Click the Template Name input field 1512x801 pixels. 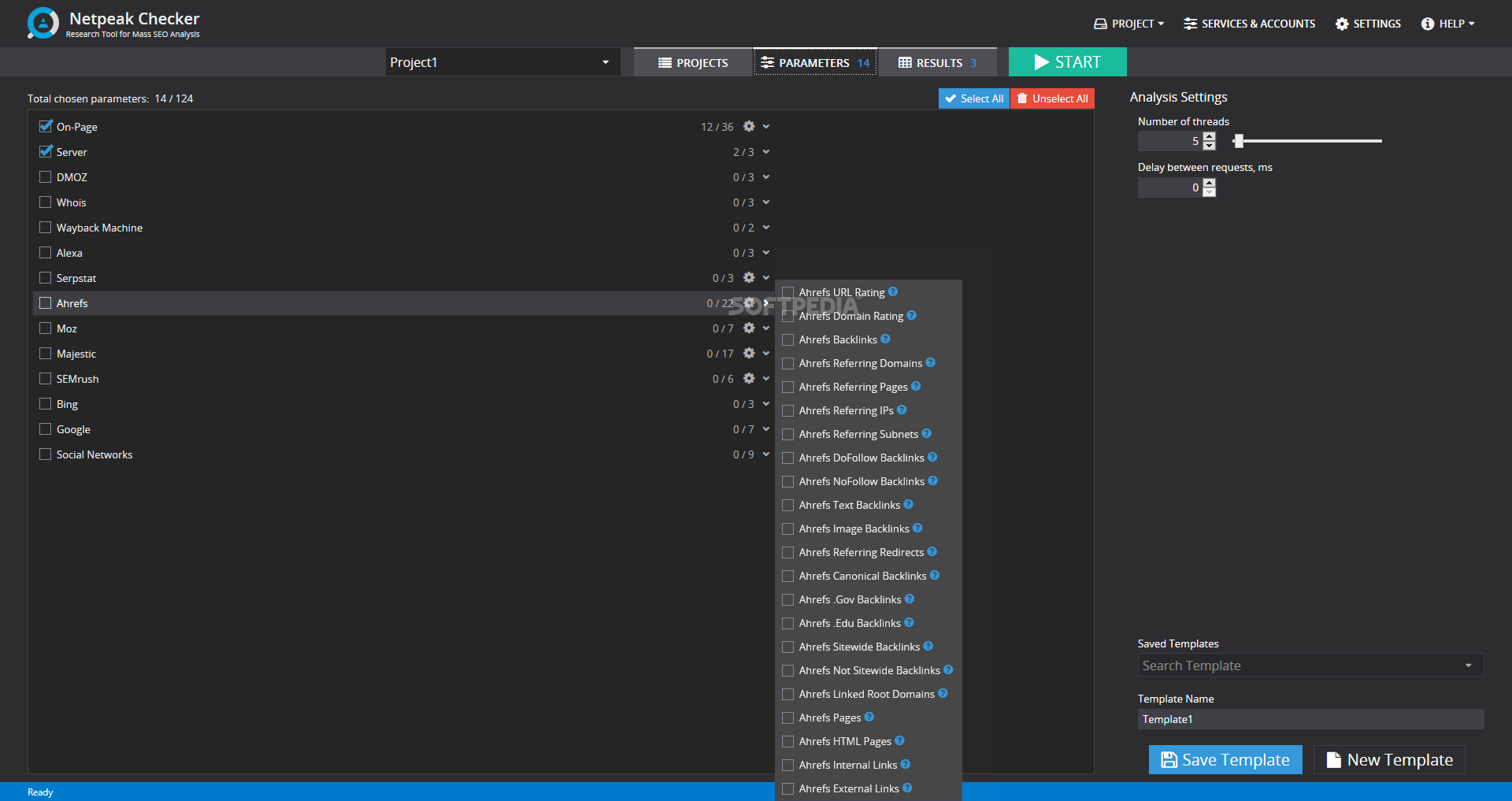click(1310, 719)
